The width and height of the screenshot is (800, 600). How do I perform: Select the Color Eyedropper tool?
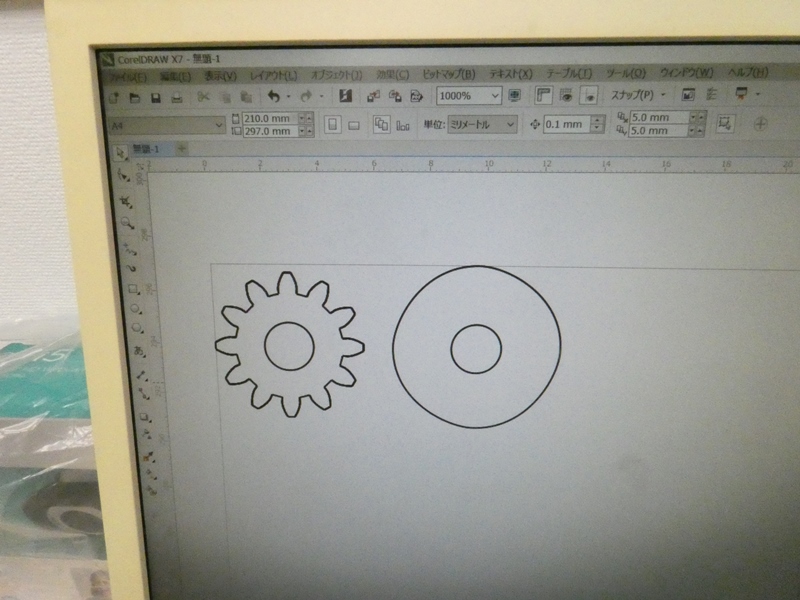[148, 457]
